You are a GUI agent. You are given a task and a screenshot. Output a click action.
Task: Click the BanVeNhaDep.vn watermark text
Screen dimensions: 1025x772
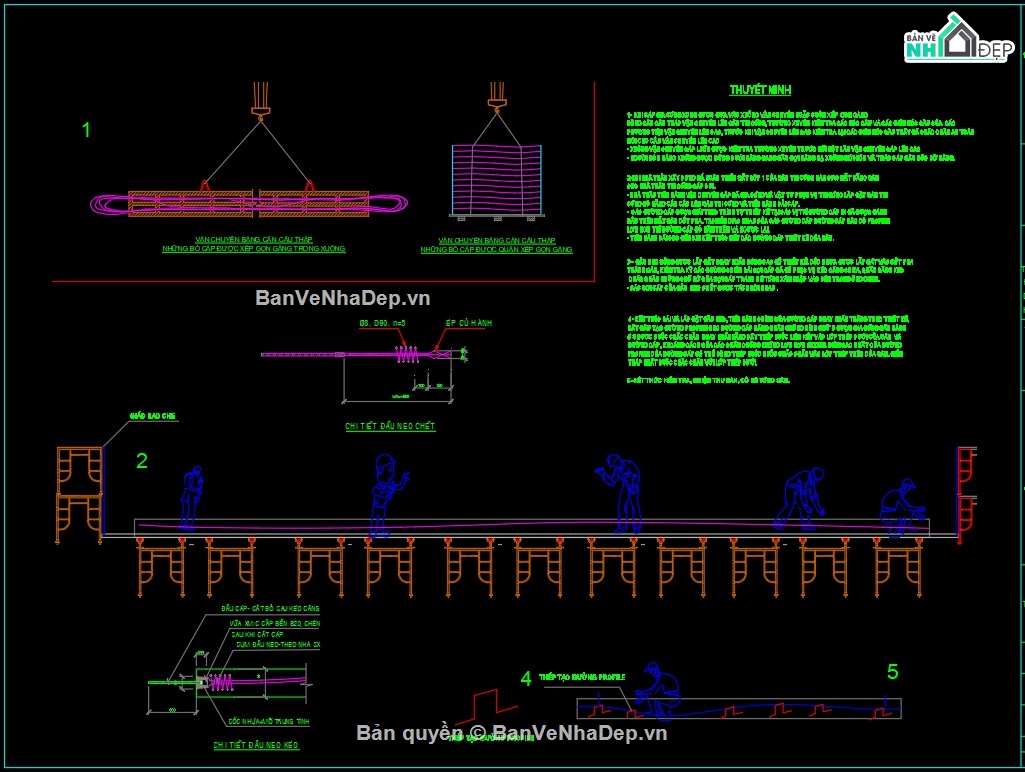click(343, 298)
